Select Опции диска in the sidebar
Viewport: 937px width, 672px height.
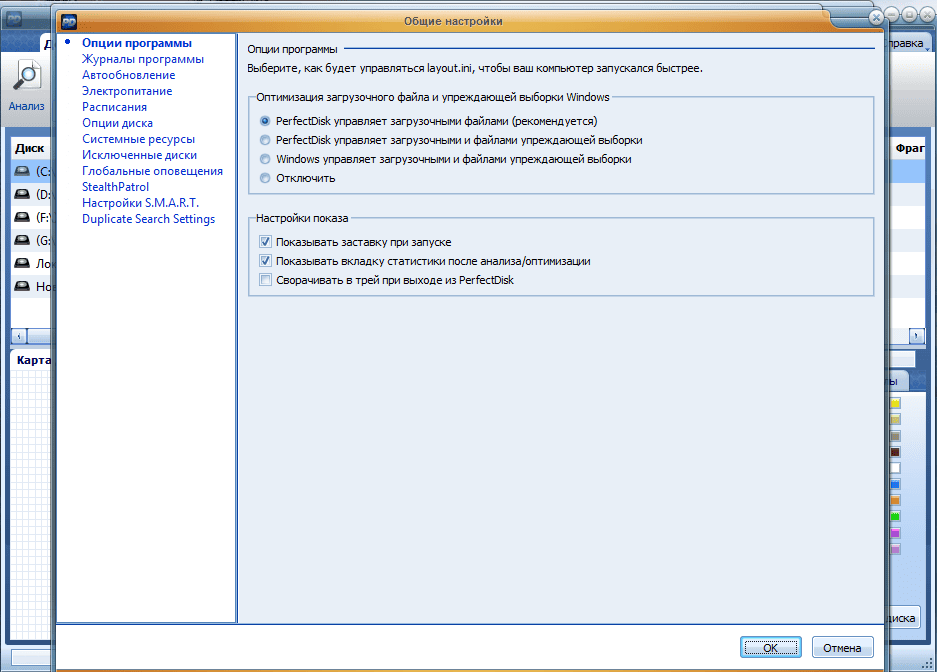pyautogui.click(x=117, y=123)
